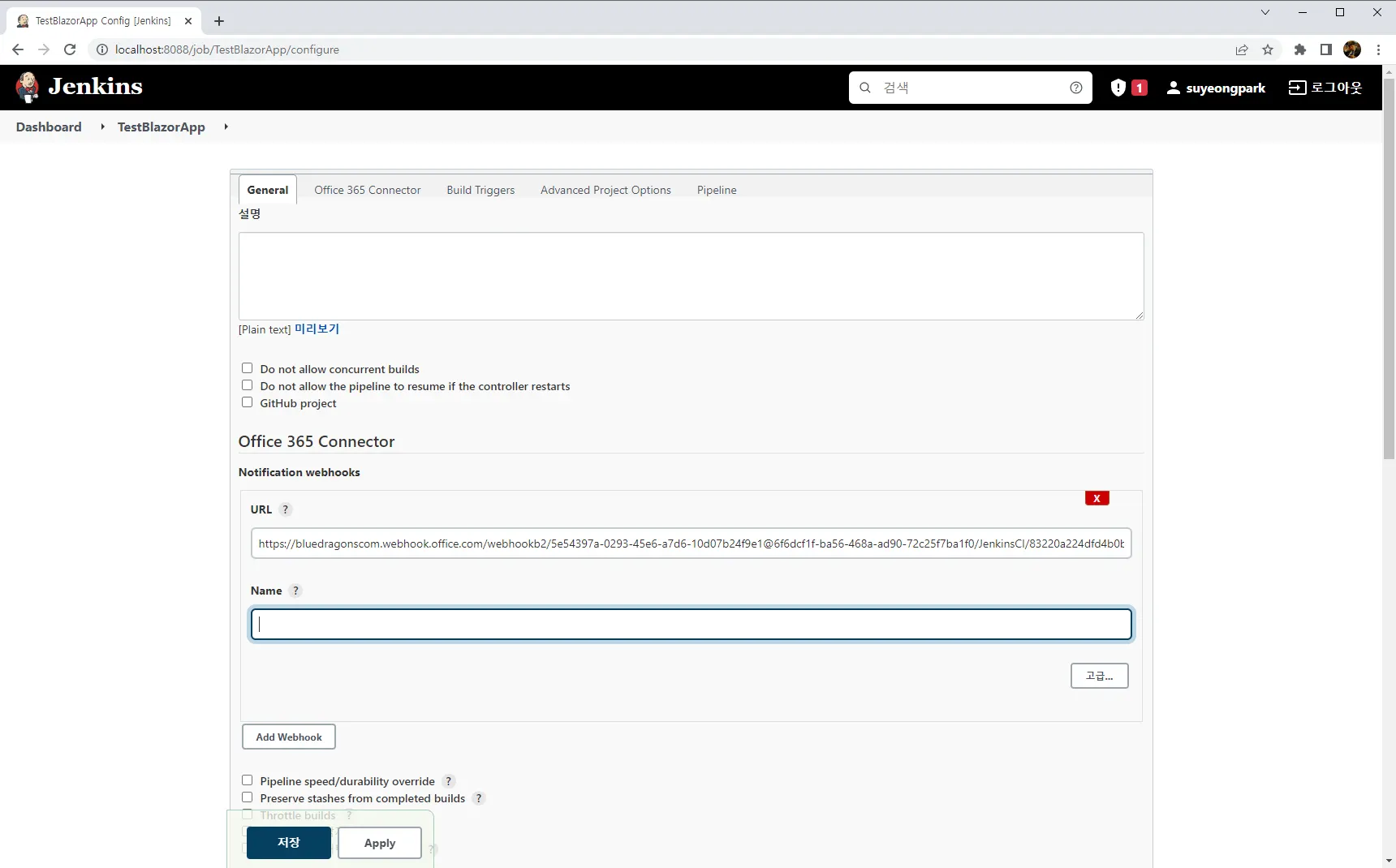The height and width of the screenshot is (868, 1396).
Task: Enable the GitHub project checkbox
Action: [248, 402]
